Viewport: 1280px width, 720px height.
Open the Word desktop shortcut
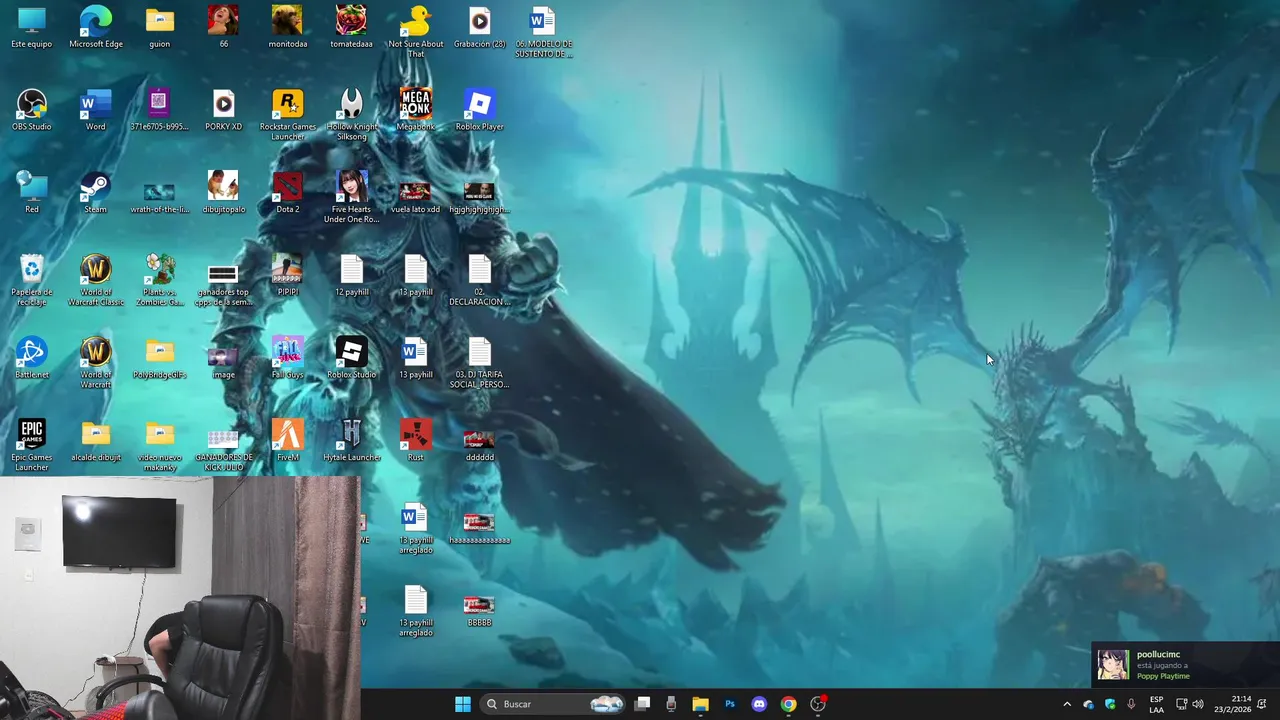point(96,110)
